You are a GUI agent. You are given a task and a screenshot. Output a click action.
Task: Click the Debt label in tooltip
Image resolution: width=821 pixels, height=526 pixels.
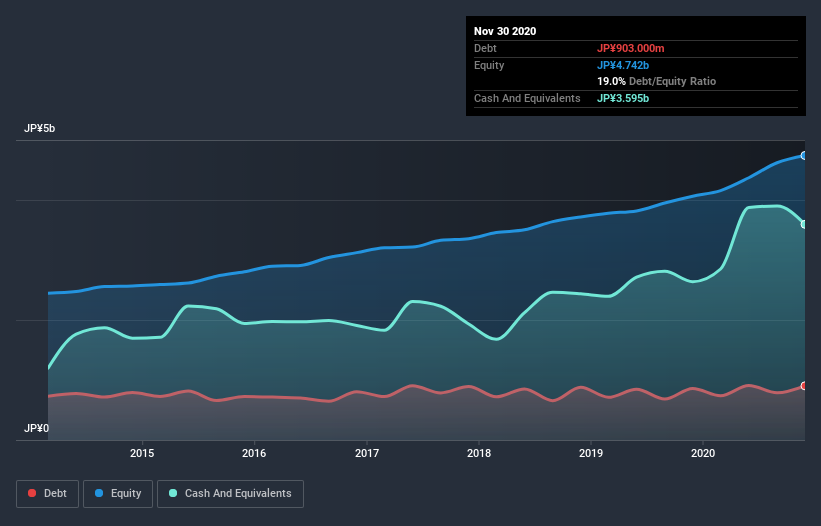(485, 48)
